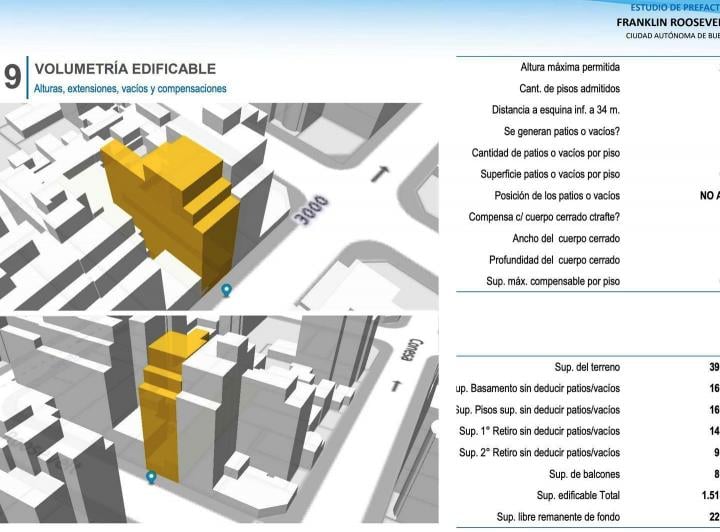Click "Sup. máx. compensable por piso"
Viewport: 720px width, 532px height.
point(553,281)
